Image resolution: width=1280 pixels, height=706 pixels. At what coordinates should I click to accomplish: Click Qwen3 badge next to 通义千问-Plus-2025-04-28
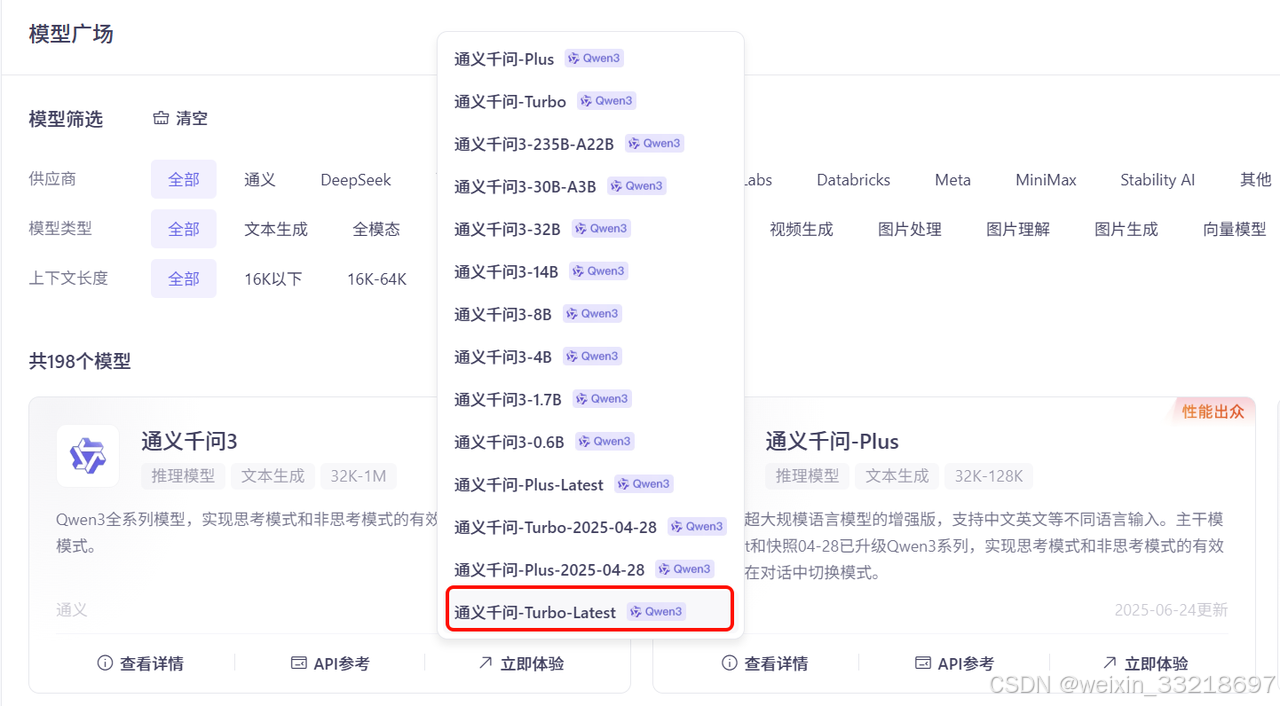tap(685, 569)
